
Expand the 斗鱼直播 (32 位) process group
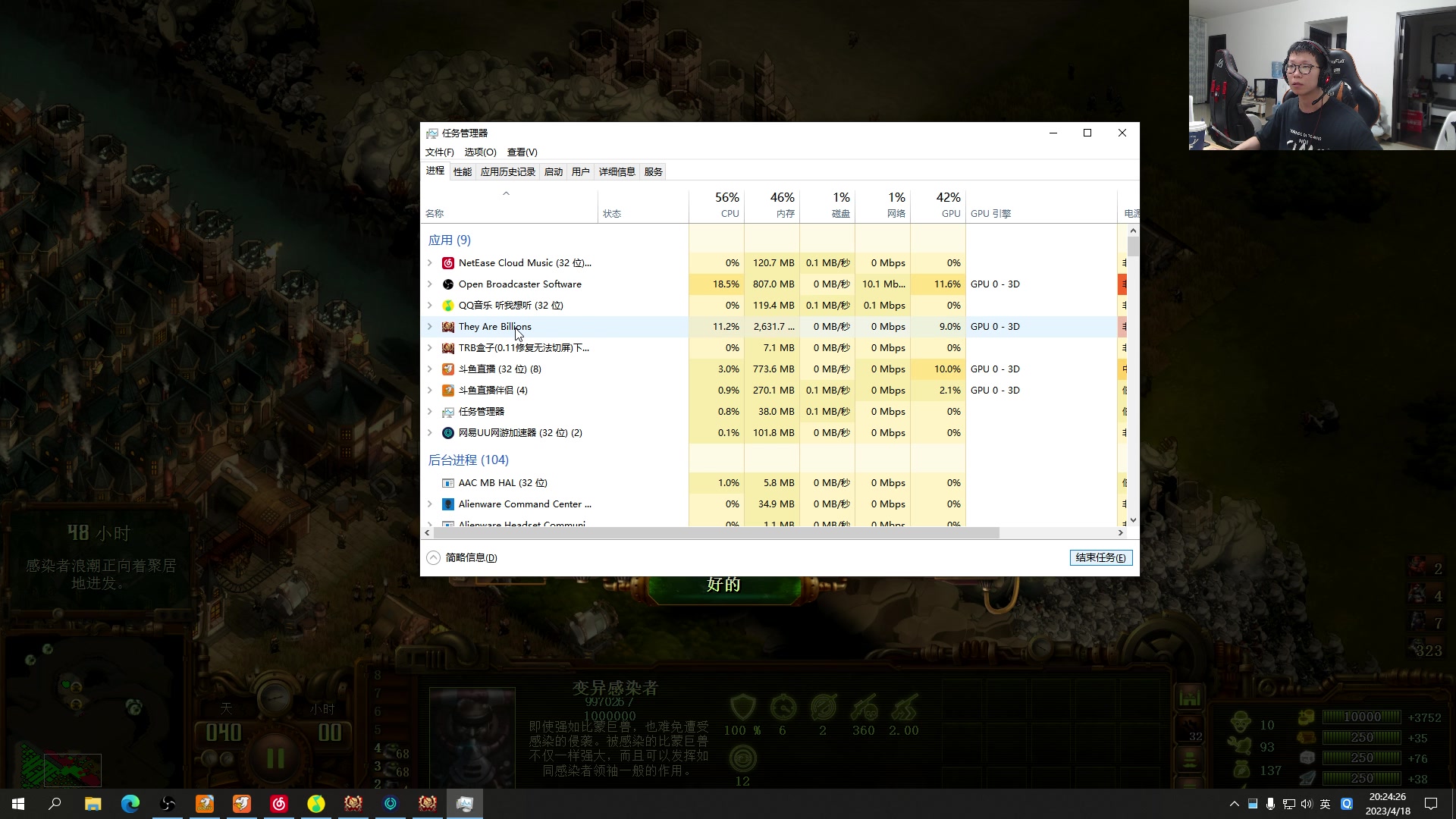[x=430, y=369]
